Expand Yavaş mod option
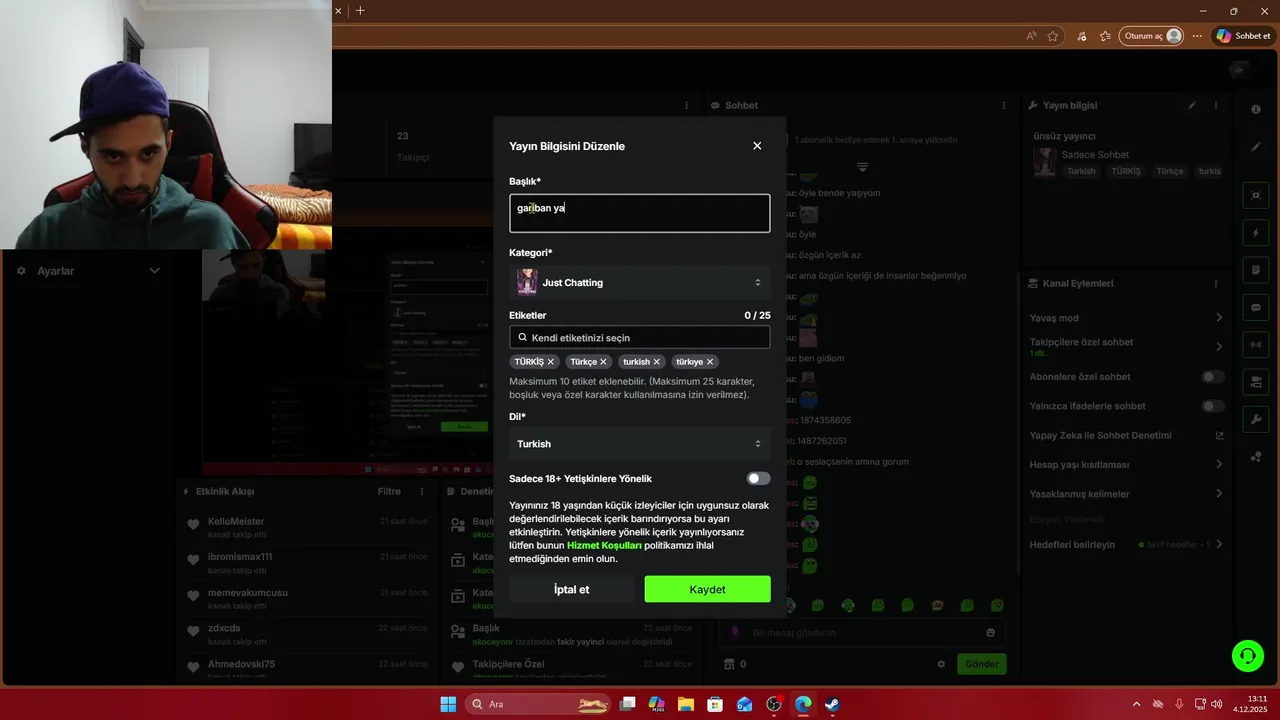Screen dimensions: 1280x720 point(1219,318)
